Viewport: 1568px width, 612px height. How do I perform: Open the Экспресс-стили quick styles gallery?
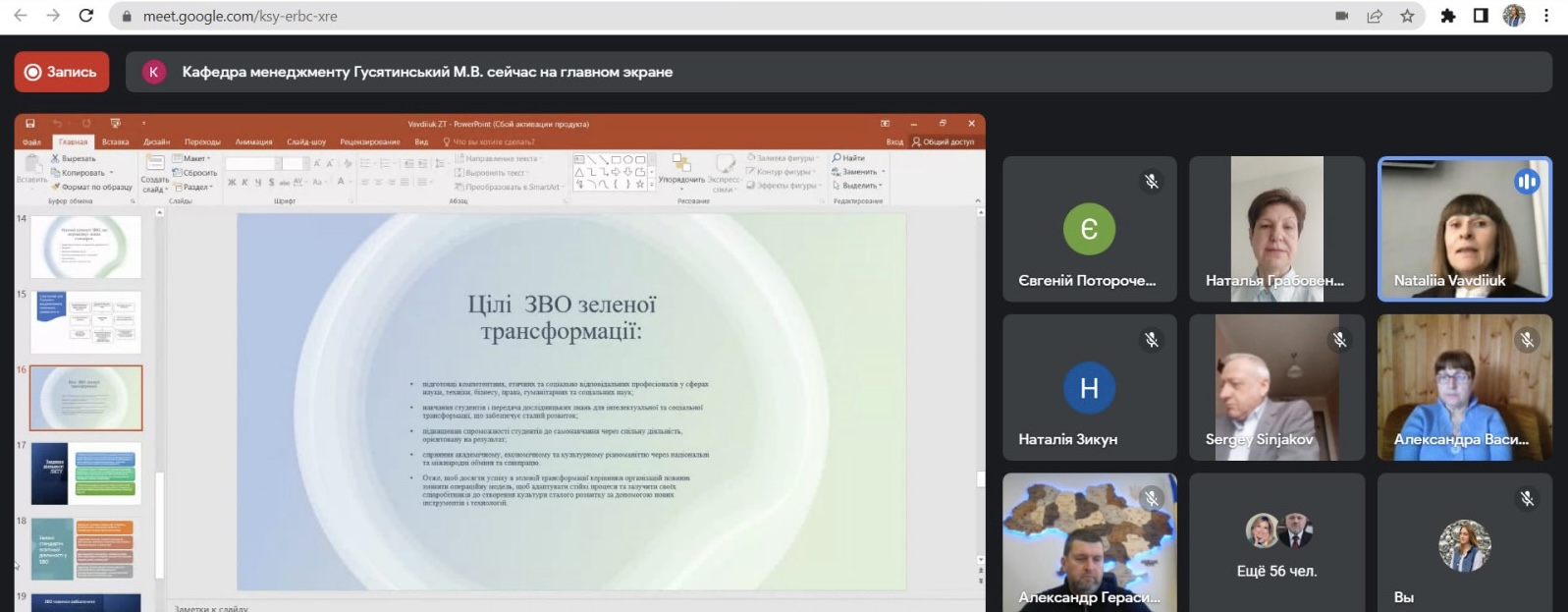point(724,173)
